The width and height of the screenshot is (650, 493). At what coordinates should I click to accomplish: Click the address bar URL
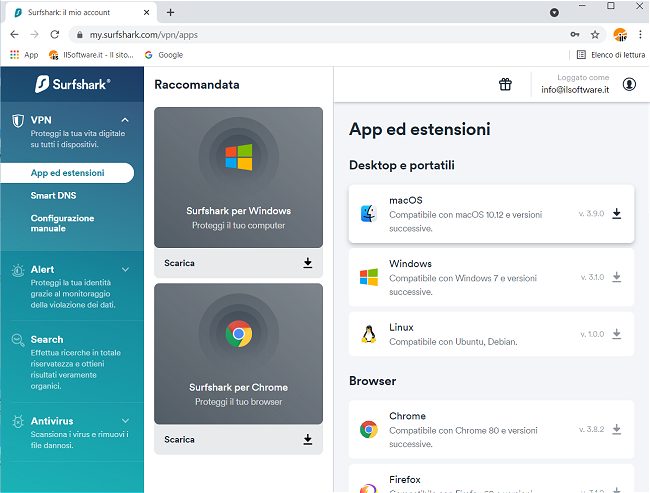143,35
